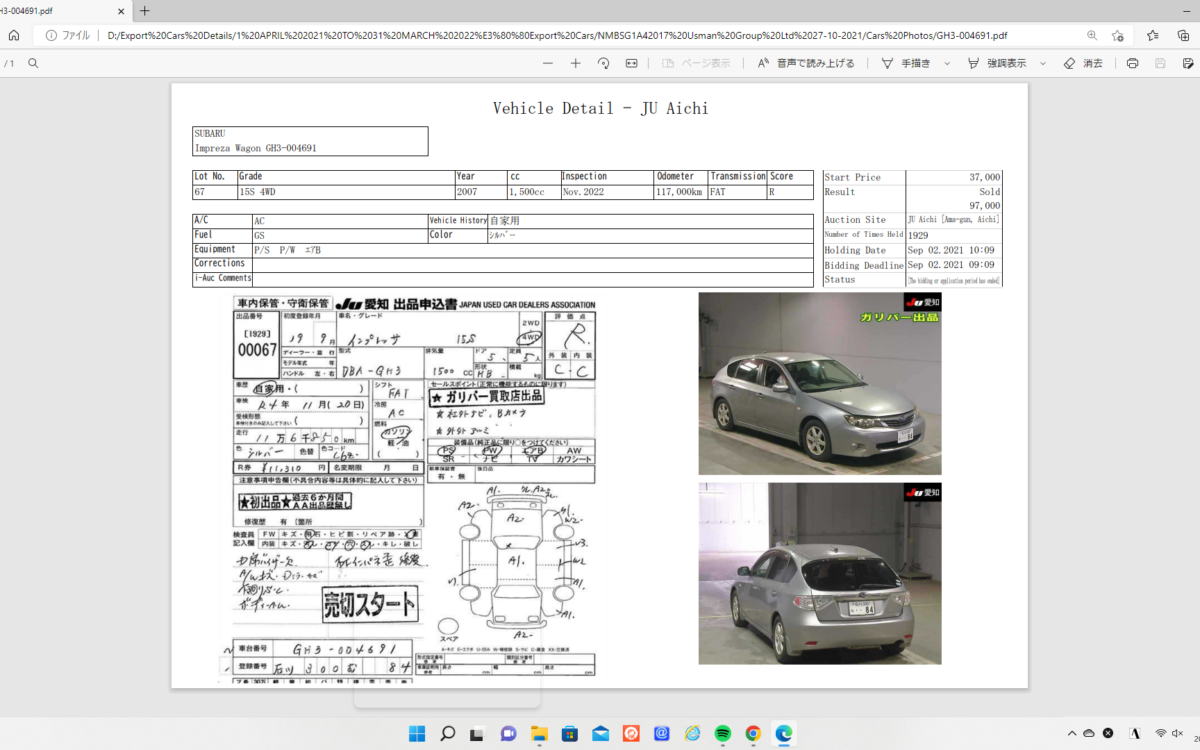Close the GH3-004691.pdf browser tab
This screenshot has width=1200, height=750.
coord(122,11)
